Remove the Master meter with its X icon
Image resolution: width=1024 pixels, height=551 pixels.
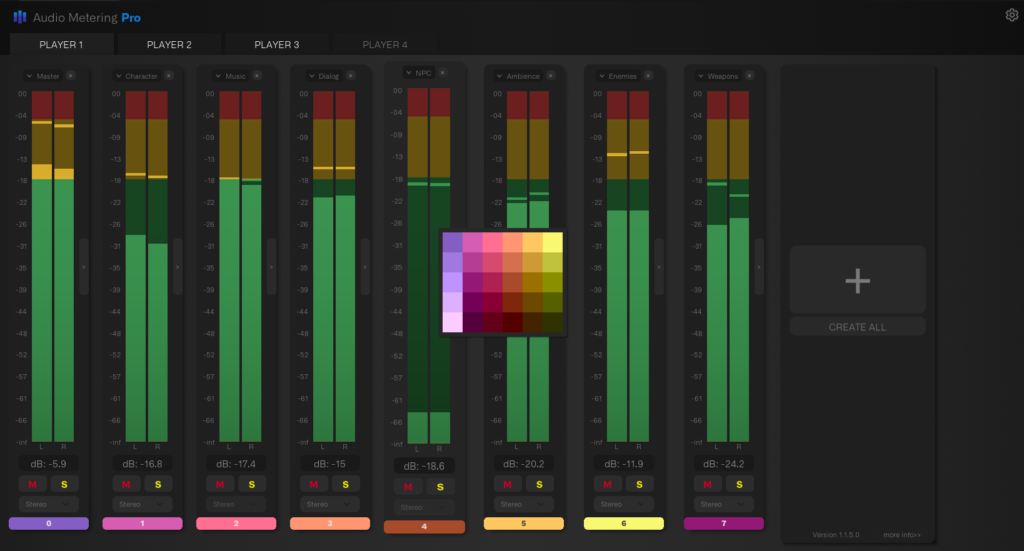pyautogui.click(x=71, y=76)
